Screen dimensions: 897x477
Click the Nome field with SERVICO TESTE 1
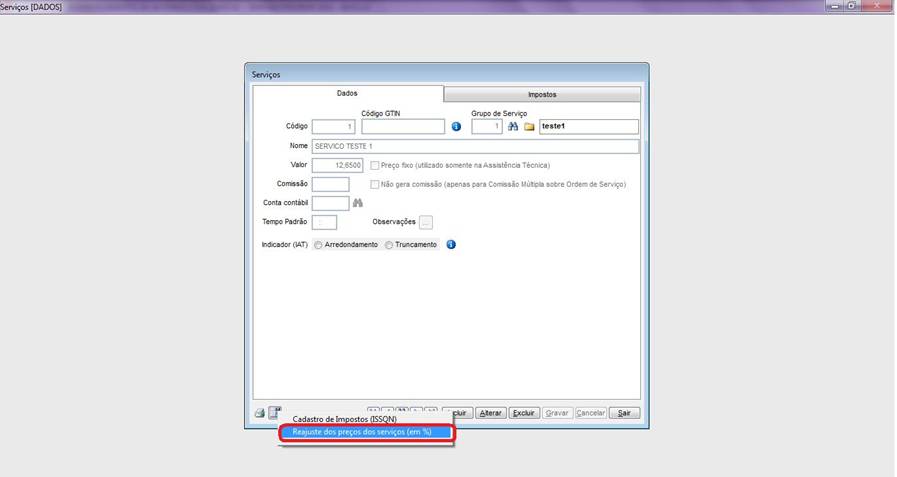coord(475,146)
